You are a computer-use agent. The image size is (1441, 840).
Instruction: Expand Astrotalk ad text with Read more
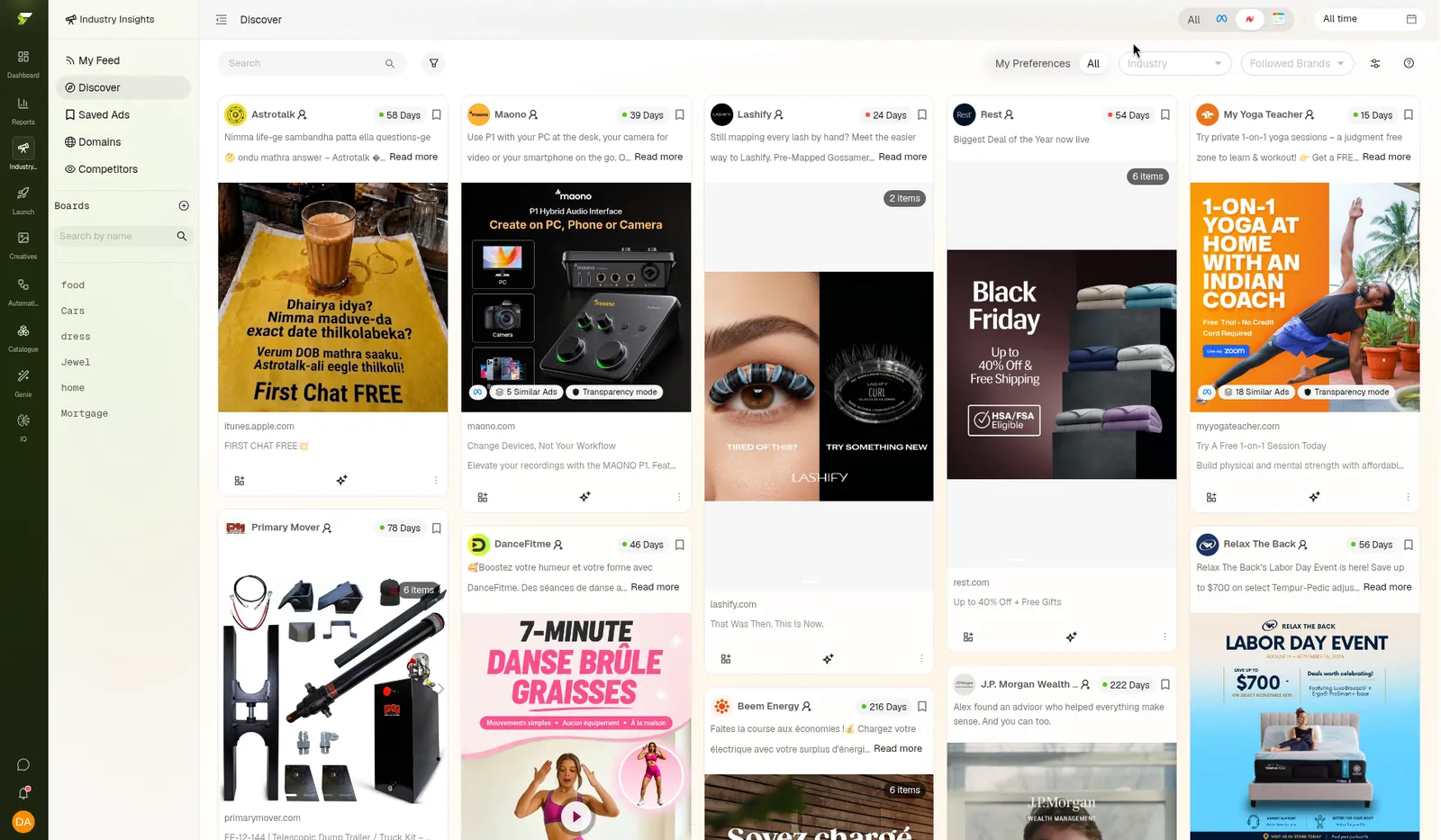[413, 157]
